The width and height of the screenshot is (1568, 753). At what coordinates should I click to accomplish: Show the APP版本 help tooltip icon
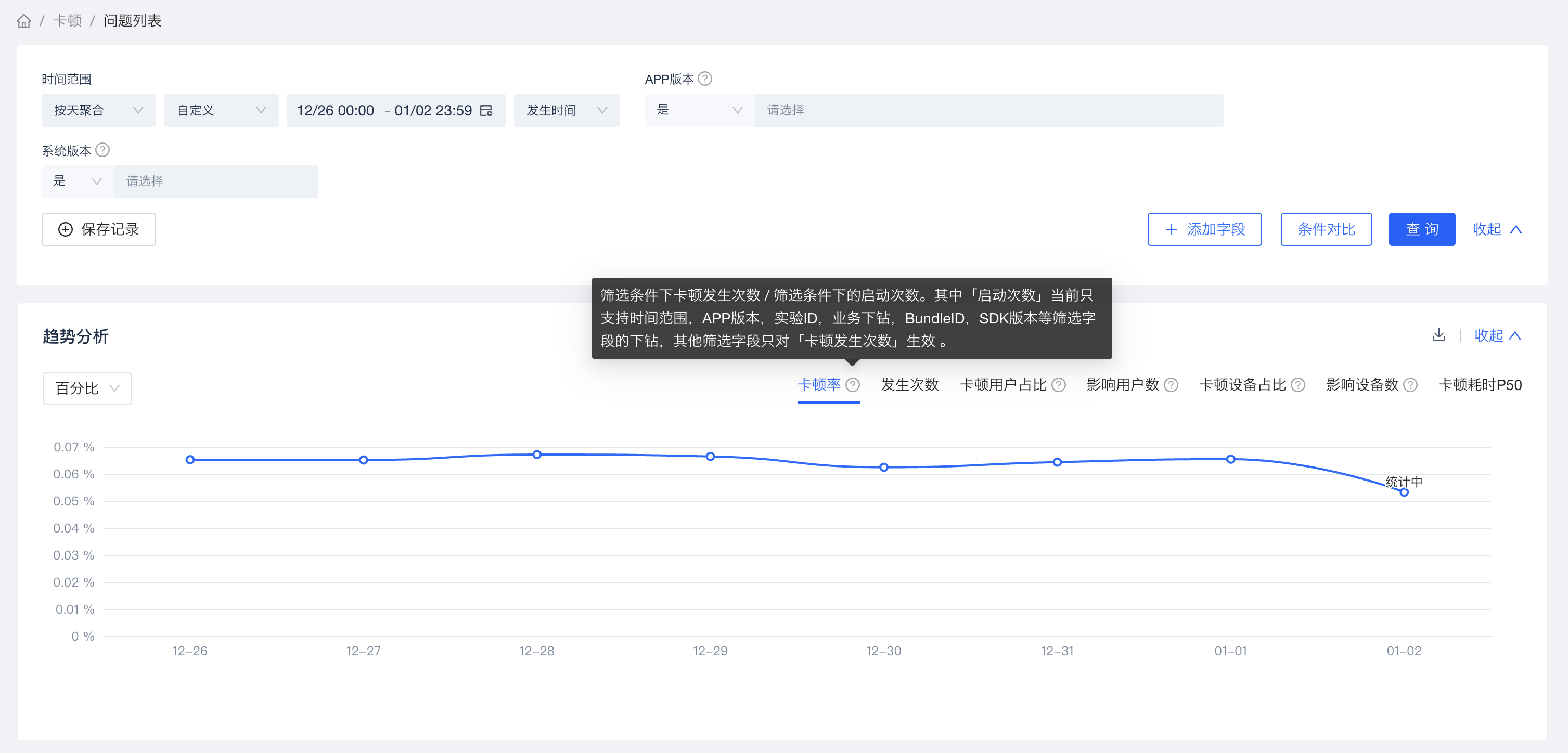[705, 79]
